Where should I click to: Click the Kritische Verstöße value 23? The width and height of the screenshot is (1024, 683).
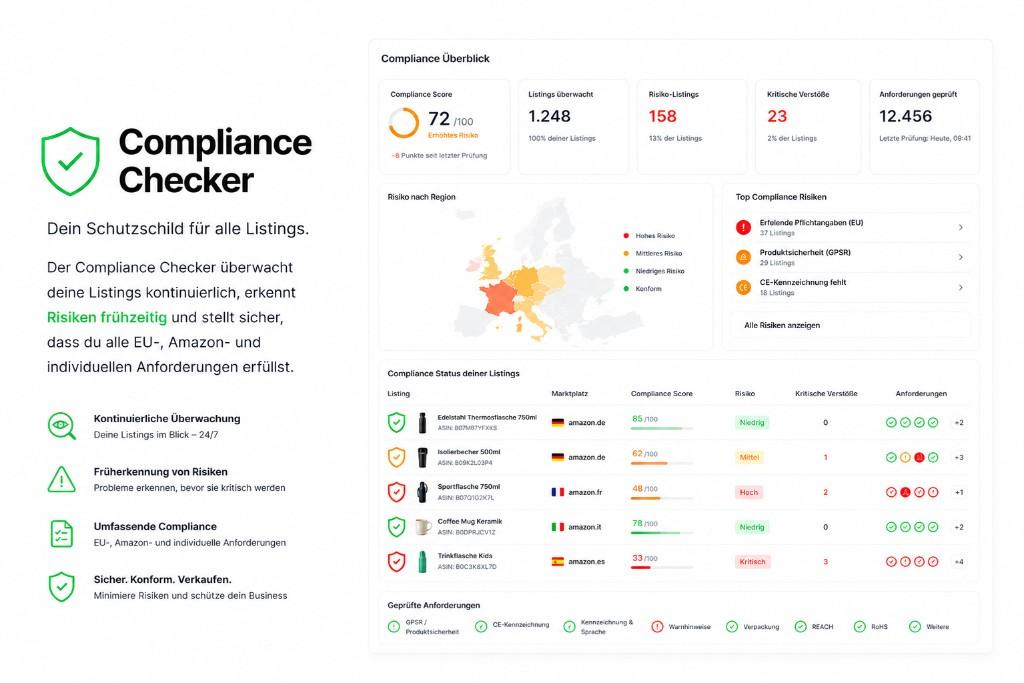(x=777, y=116)
